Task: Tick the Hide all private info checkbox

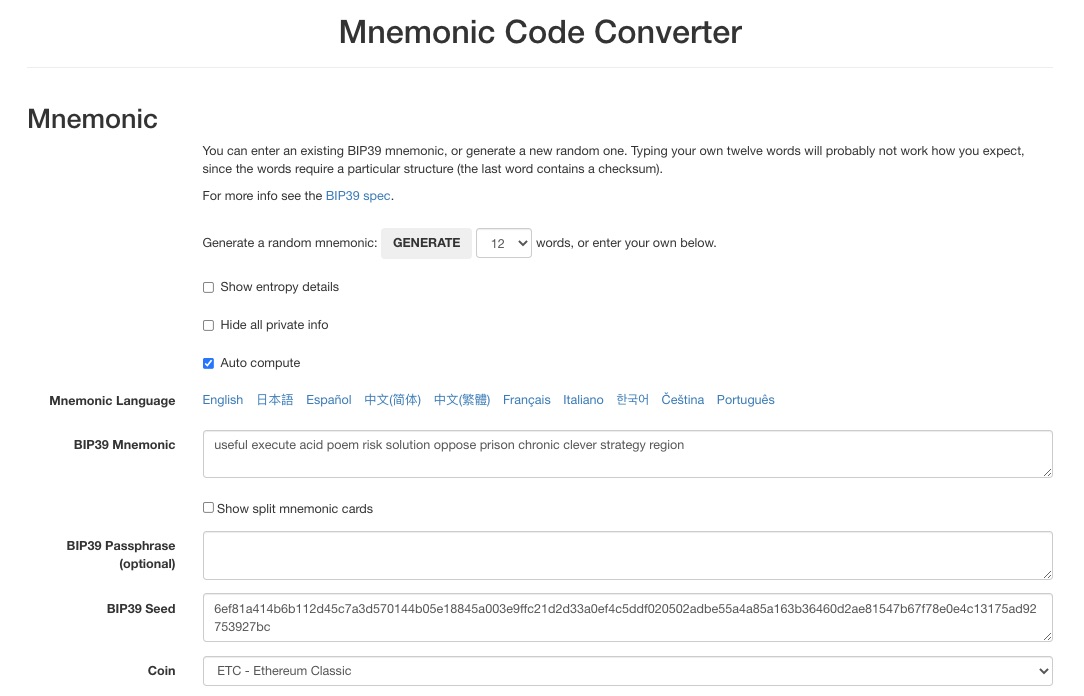Action: point(208,326)
